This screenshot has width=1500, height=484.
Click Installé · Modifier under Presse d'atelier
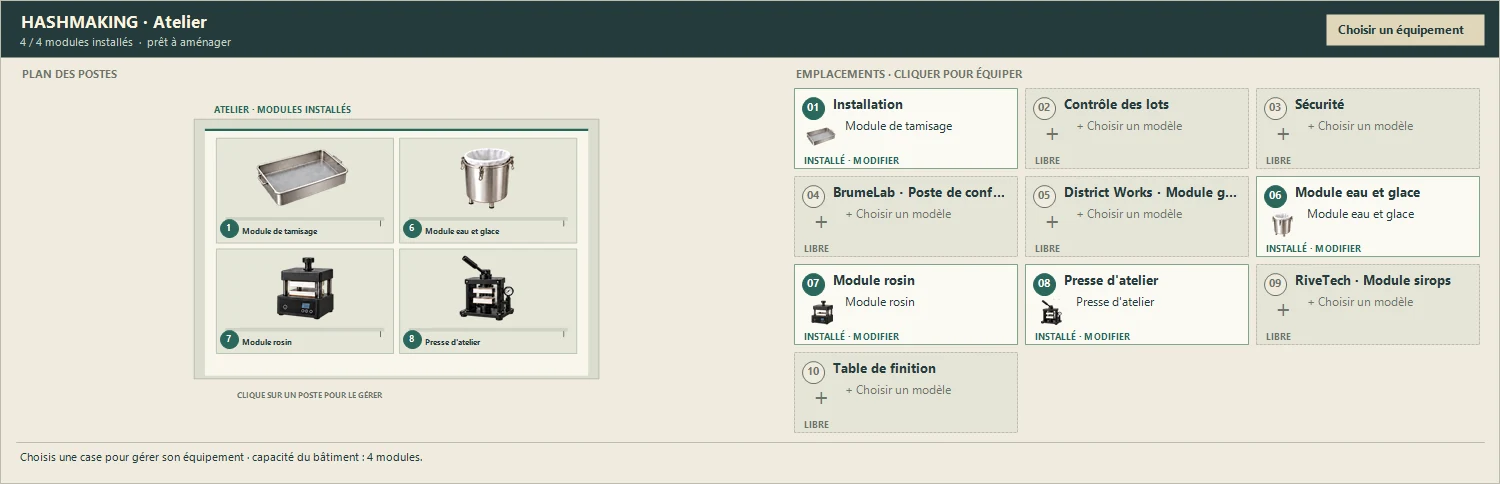(1082, 336)
